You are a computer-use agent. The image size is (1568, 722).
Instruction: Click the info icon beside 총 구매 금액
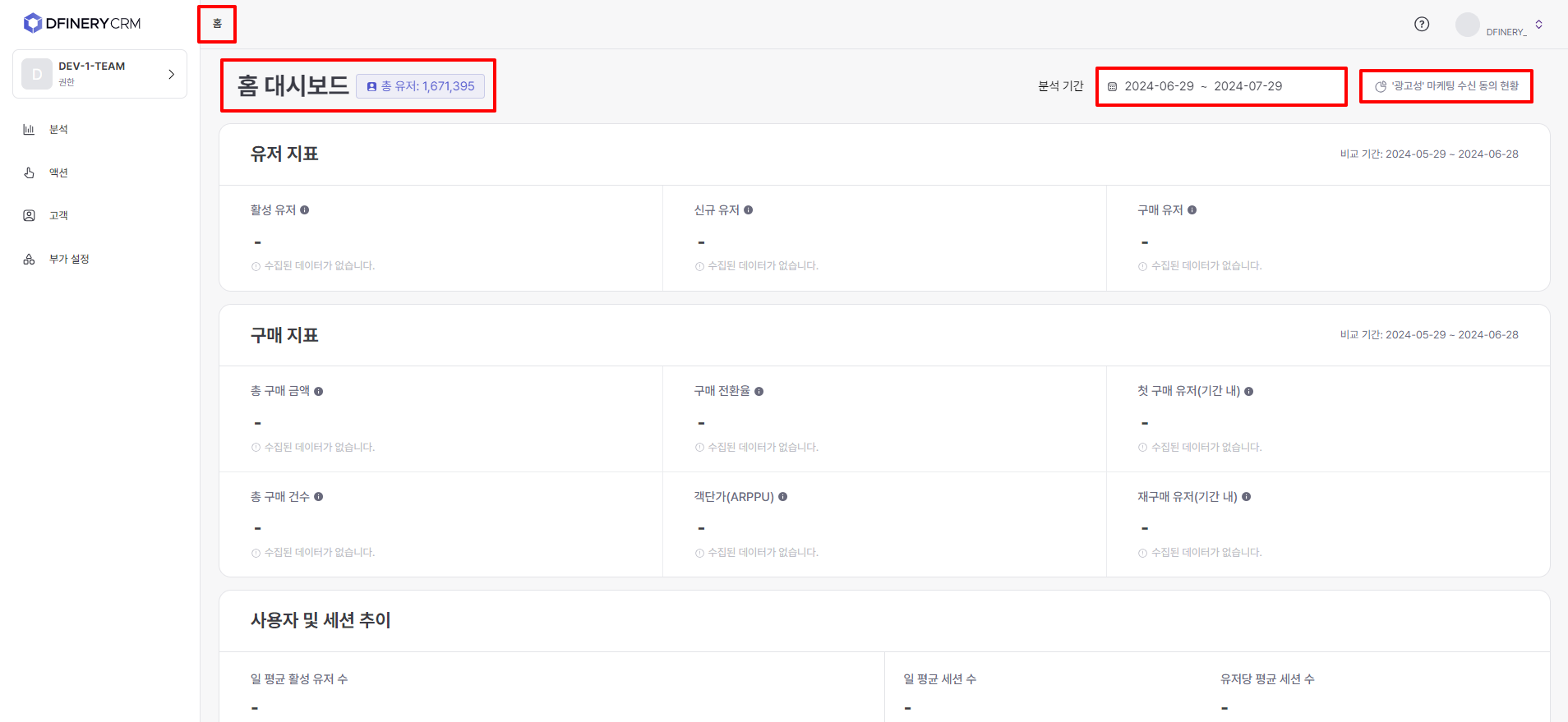(x=319, y=392)
